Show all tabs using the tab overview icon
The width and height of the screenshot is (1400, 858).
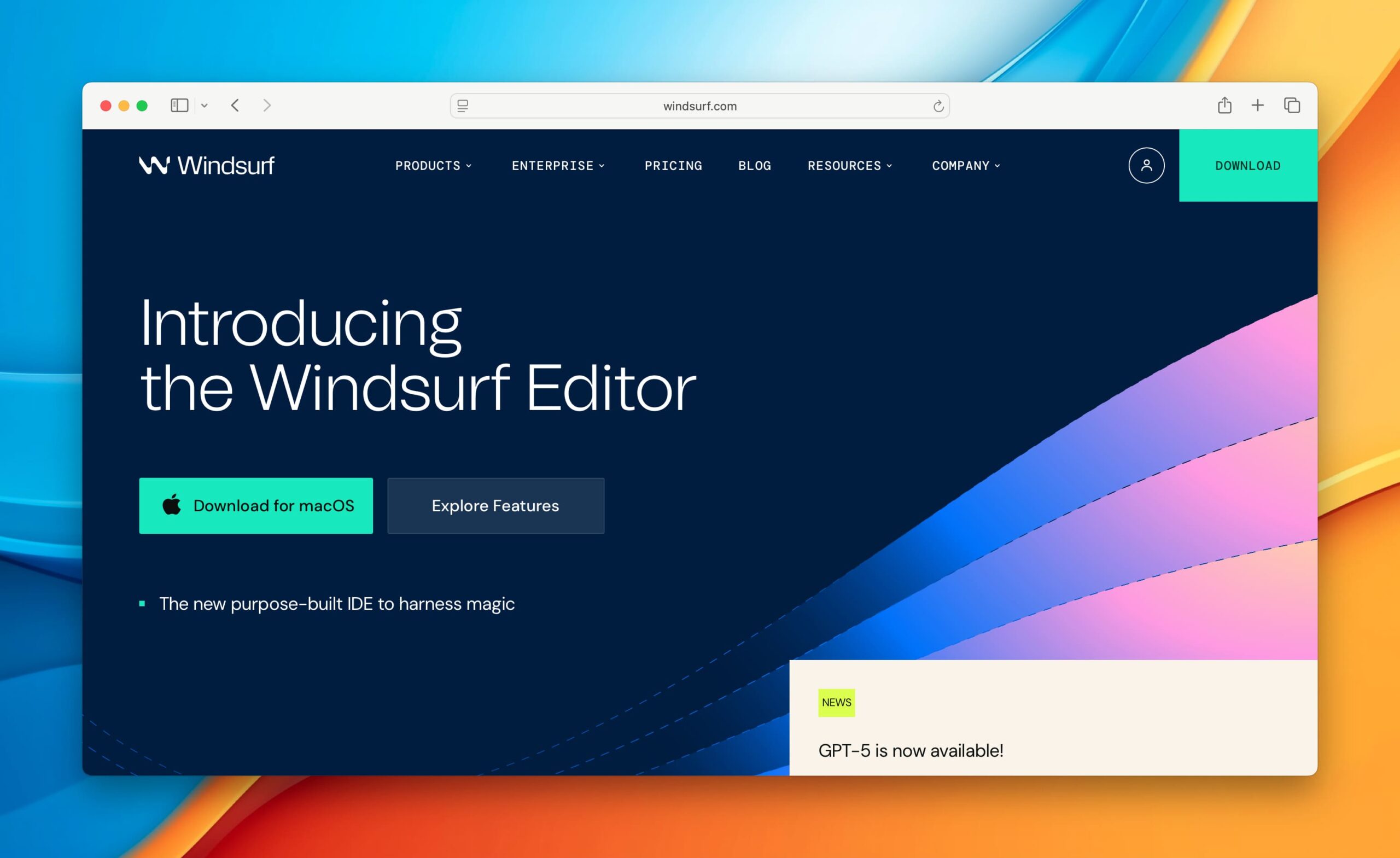coord(1292,105)
